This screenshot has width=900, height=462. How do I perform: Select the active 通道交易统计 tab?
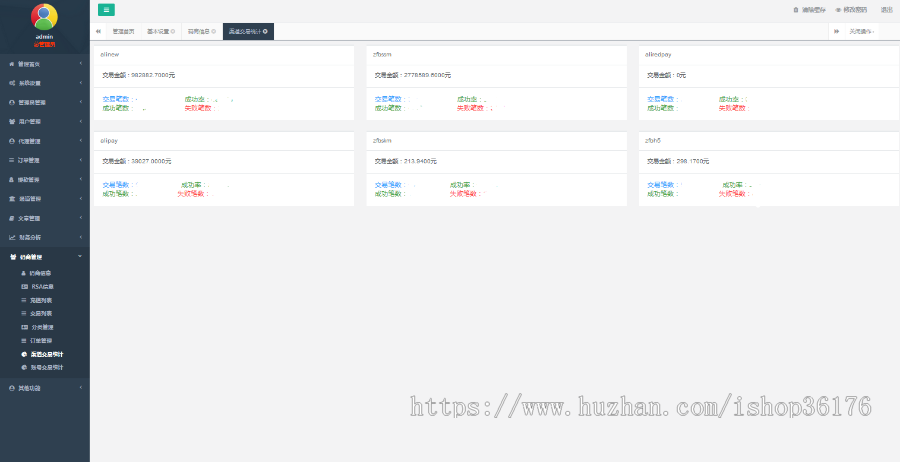click(x=249, y=32)
